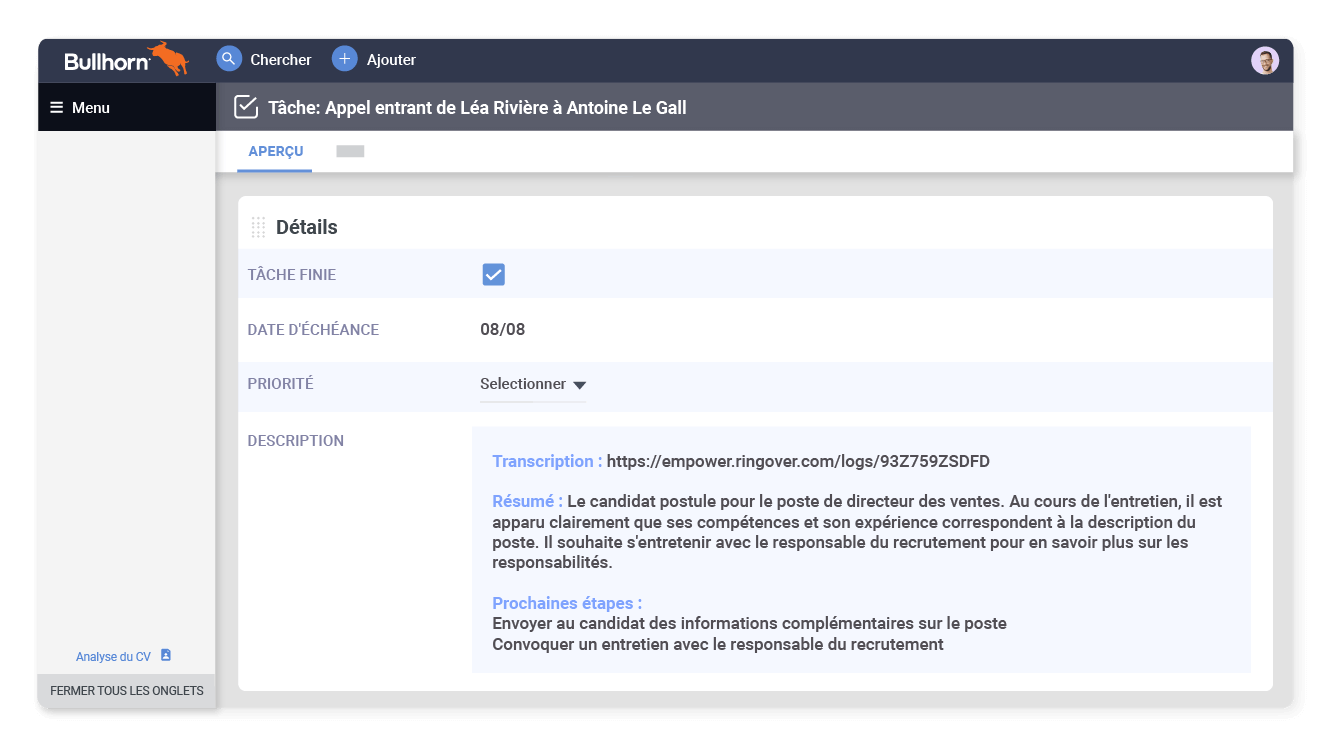1332x746 pixels.
Task: Click the magnifier search icon
Action: (229, 59)
